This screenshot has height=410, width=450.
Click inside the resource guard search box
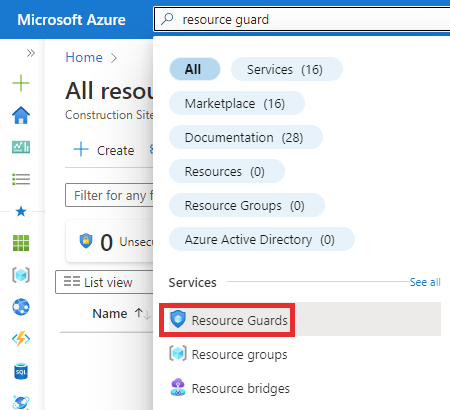point(302,20)
